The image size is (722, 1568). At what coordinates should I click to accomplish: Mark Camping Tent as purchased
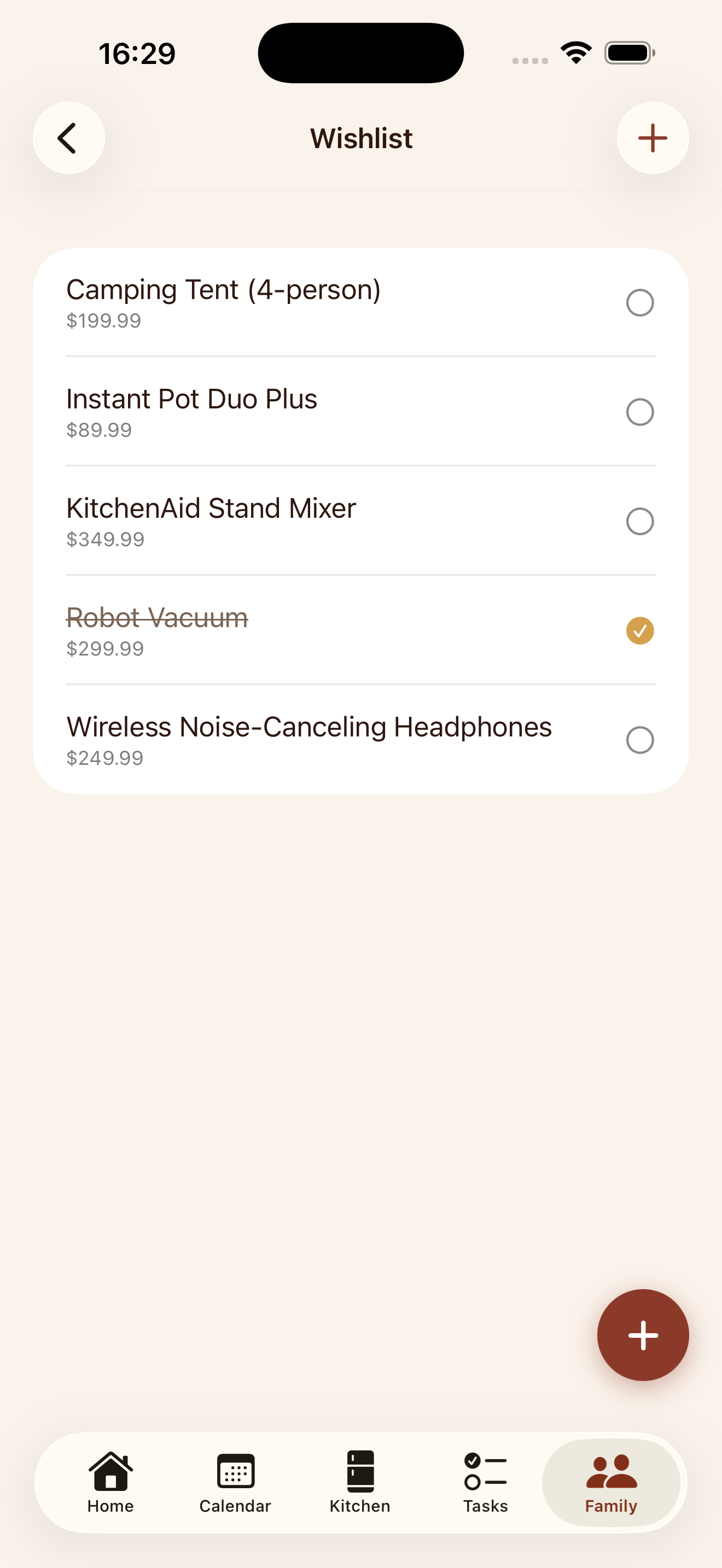639,302
